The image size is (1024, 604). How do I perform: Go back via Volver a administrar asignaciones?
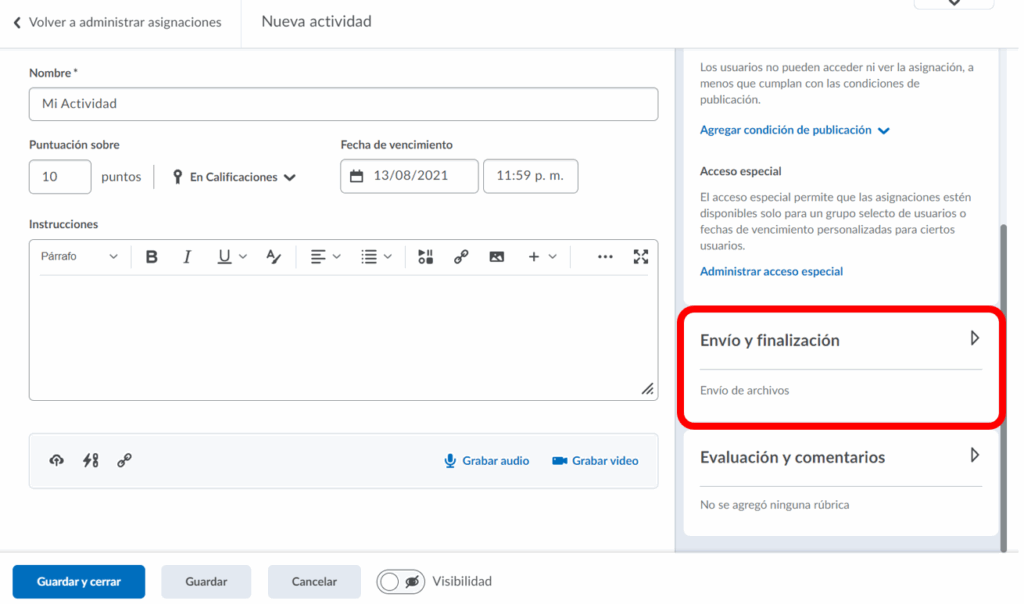tap(118, 22)
